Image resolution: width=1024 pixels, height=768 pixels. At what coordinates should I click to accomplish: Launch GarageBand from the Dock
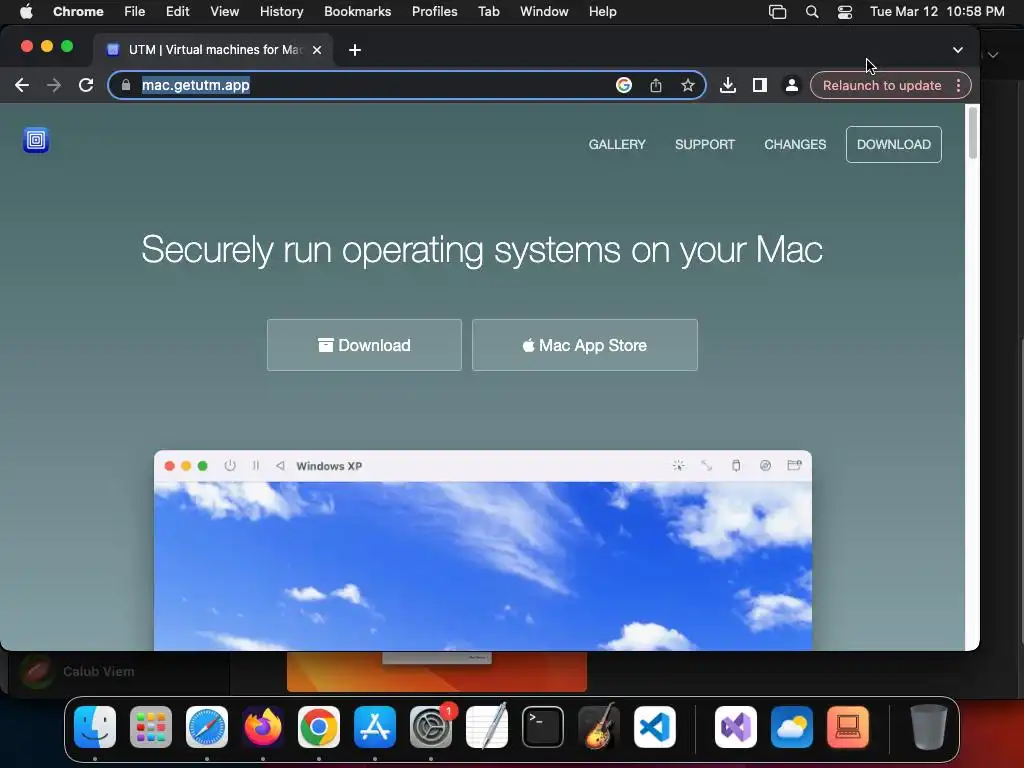point(599,726)
